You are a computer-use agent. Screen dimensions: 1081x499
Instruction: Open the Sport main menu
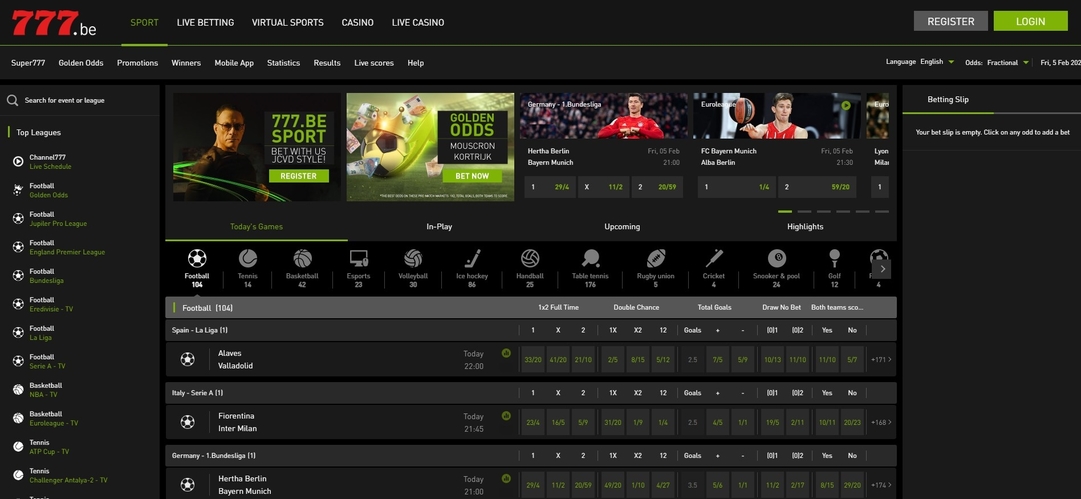click(144, 22)
